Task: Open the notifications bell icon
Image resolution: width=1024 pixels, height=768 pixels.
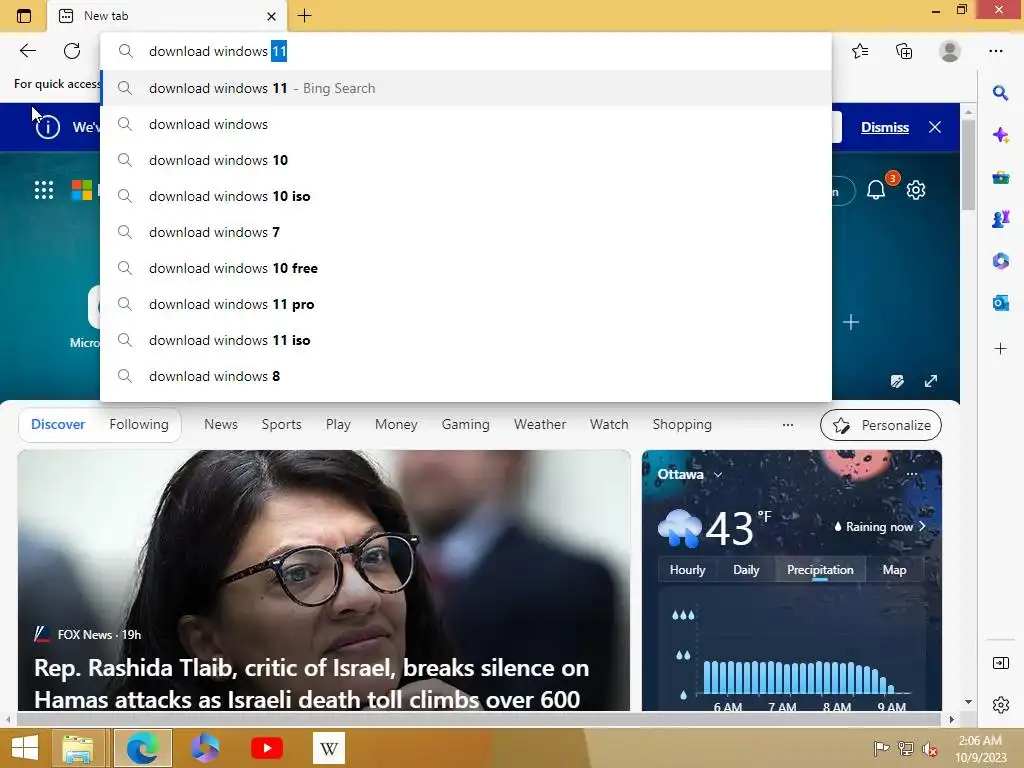Action: pyautogui.click(x=876, y=190)
